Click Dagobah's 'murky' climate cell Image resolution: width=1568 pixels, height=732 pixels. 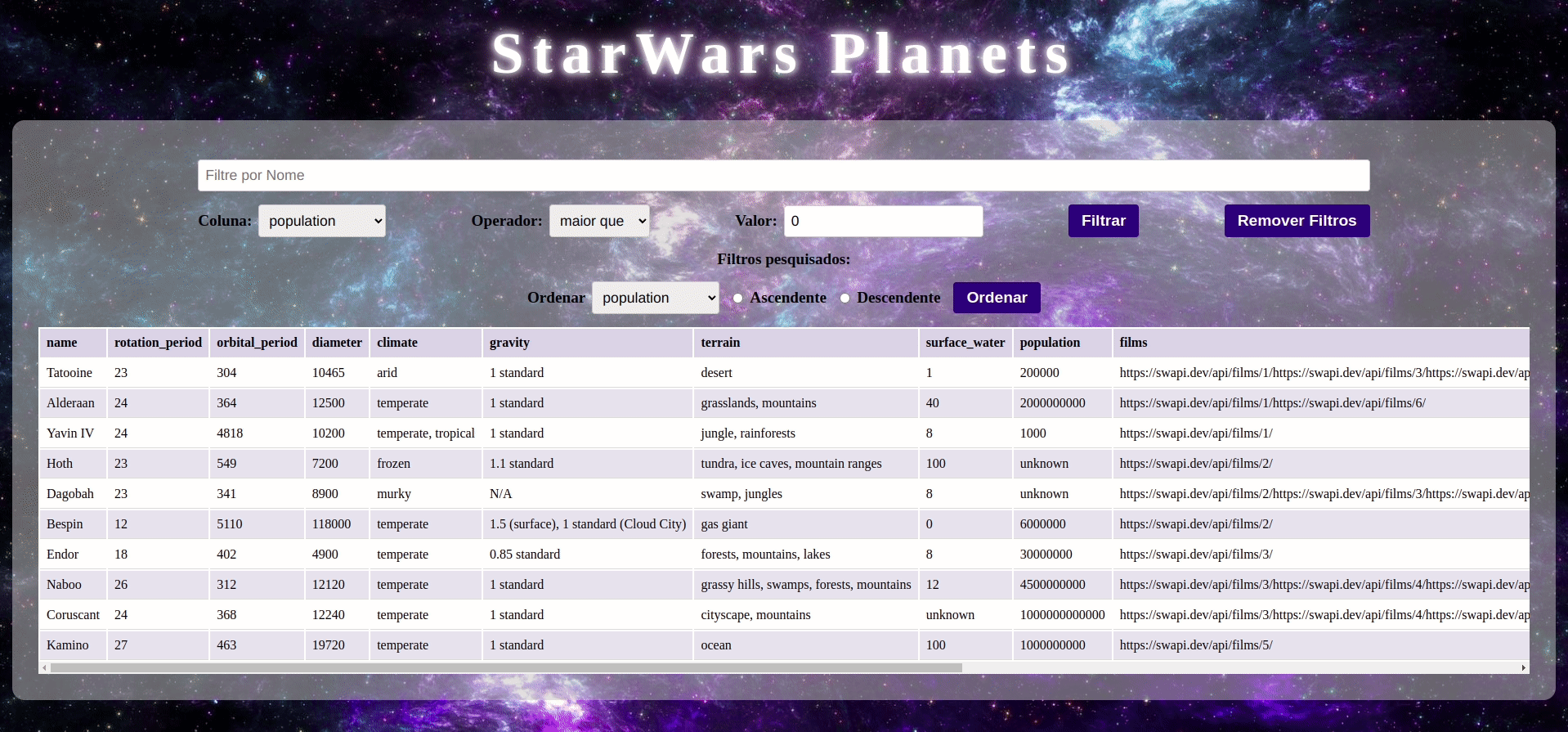426,494
